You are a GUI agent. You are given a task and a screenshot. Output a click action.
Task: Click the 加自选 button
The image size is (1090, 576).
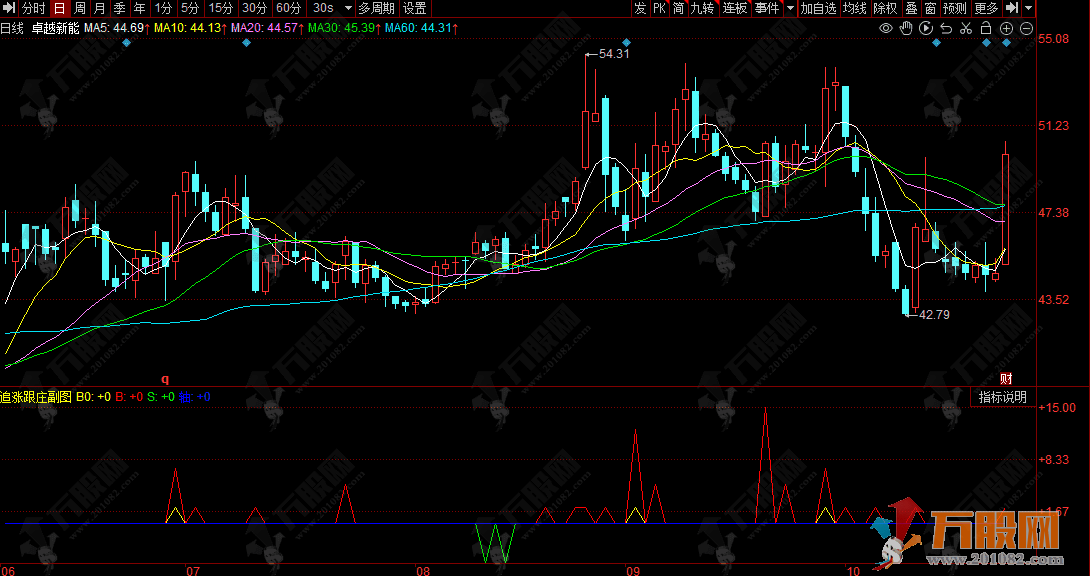coord(818,8)
